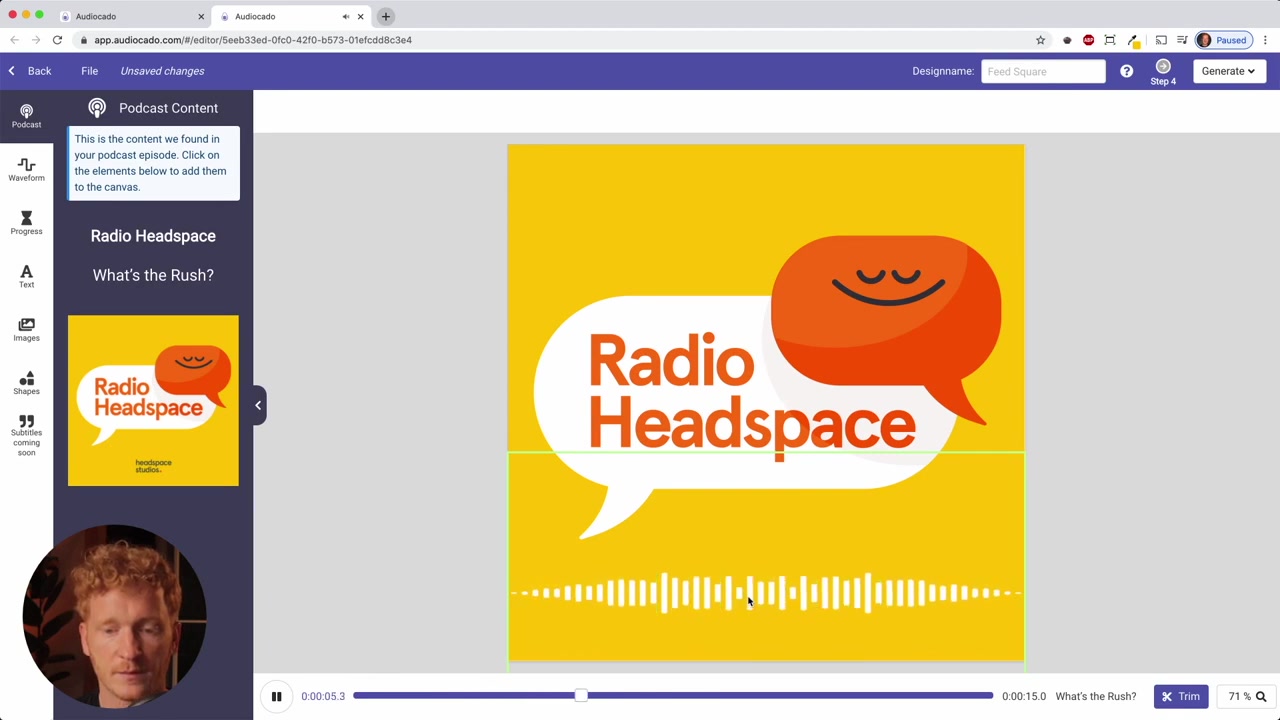Pause the audio playback
Screen dimensions: 1280x720
pyautogui.click(x=276, y=696)
